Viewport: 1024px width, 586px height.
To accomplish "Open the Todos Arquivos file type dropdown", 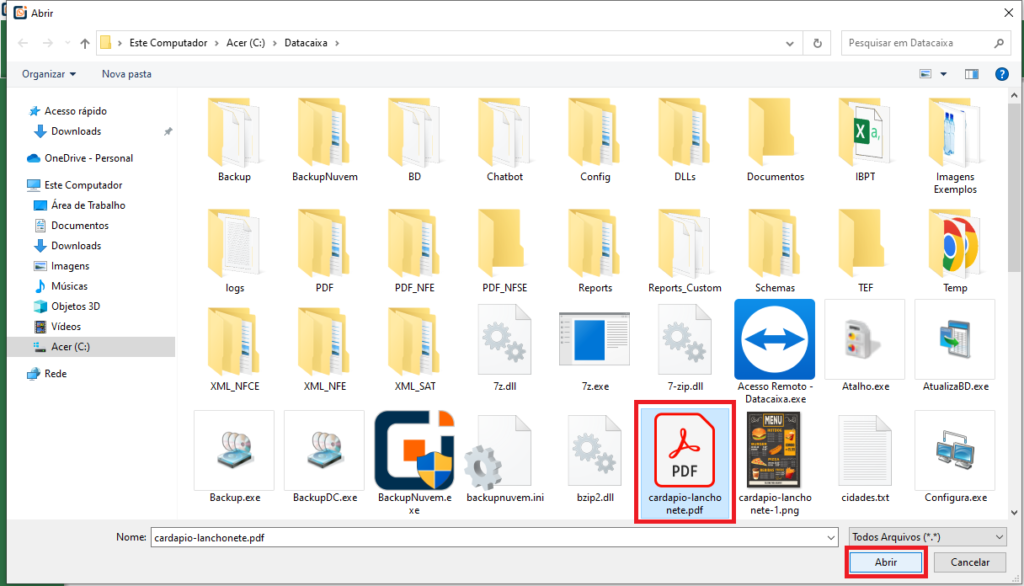I will tap(927, 536).
